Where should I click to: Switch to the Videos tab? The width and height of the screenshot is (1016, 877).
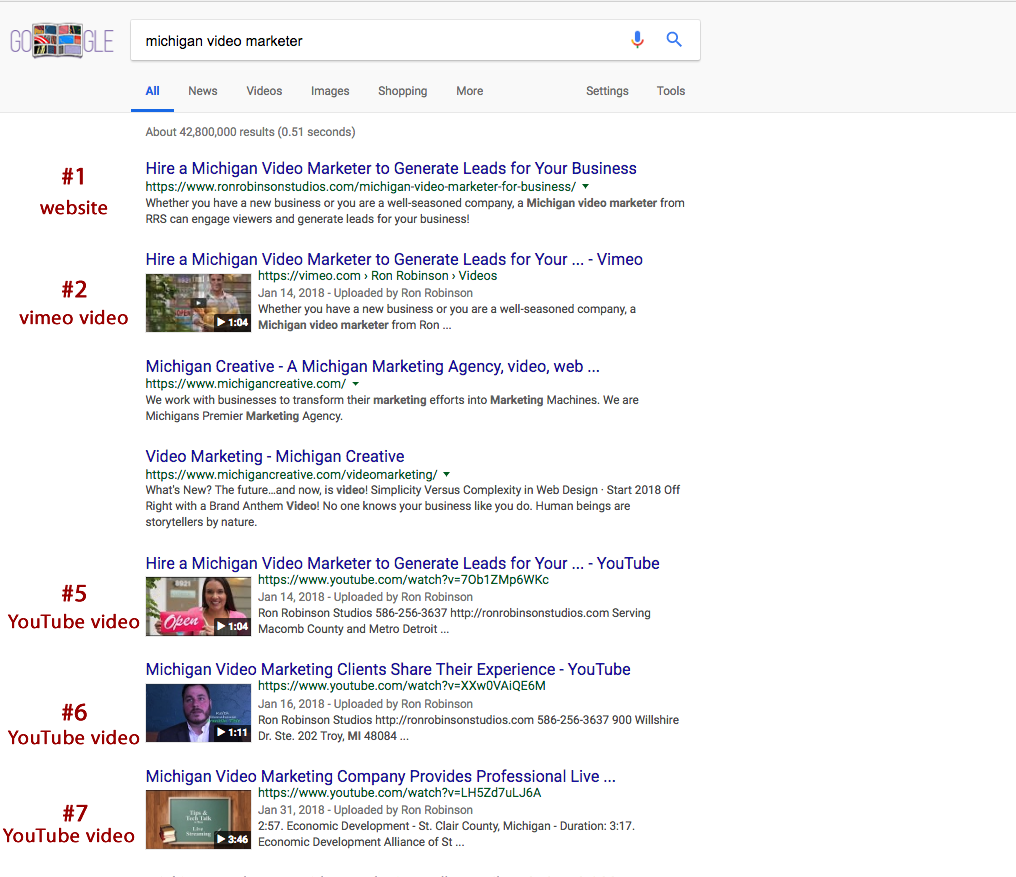264,91
